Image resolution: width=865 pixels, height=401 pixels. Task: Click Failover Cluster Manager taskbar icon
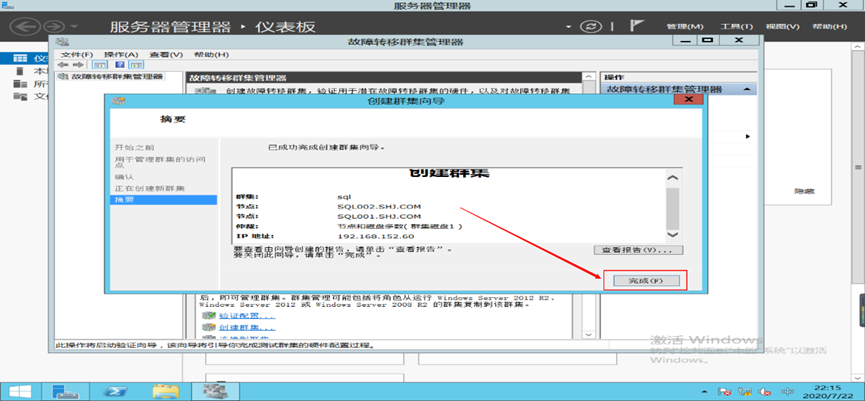pyautogui.click(x=214, y=391)
